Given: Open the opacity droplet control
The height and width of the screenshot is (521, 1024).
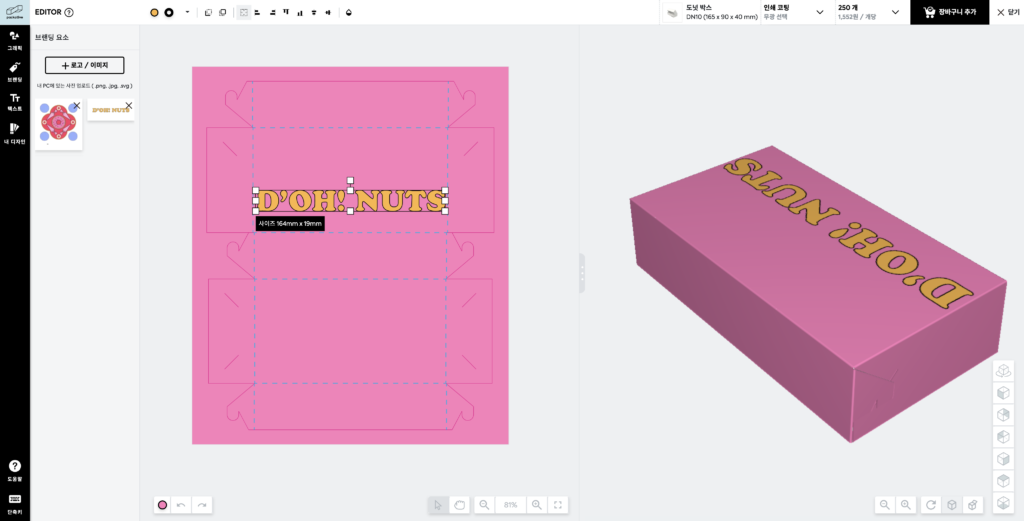Looking at the screenshot, I should [x=348, y=12].
